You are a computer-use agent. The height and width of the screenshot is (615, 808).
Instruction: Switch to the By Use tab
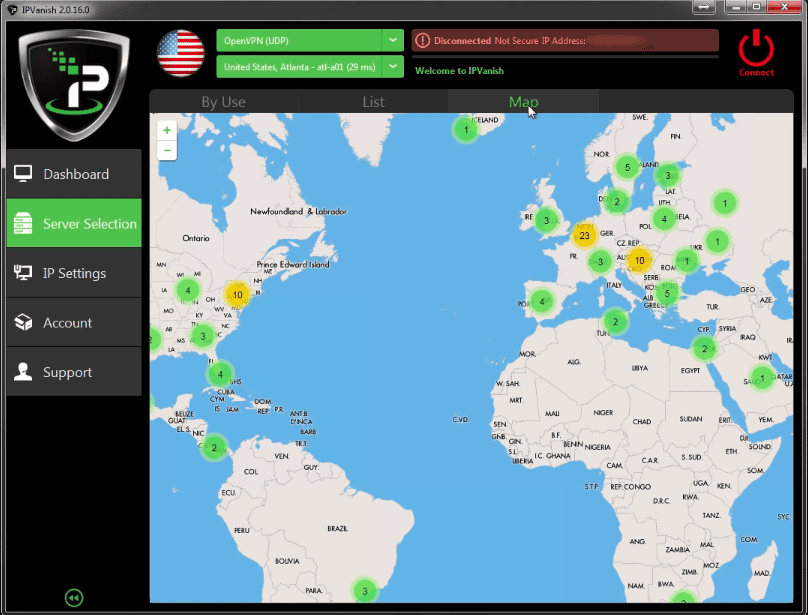(224, 102)
